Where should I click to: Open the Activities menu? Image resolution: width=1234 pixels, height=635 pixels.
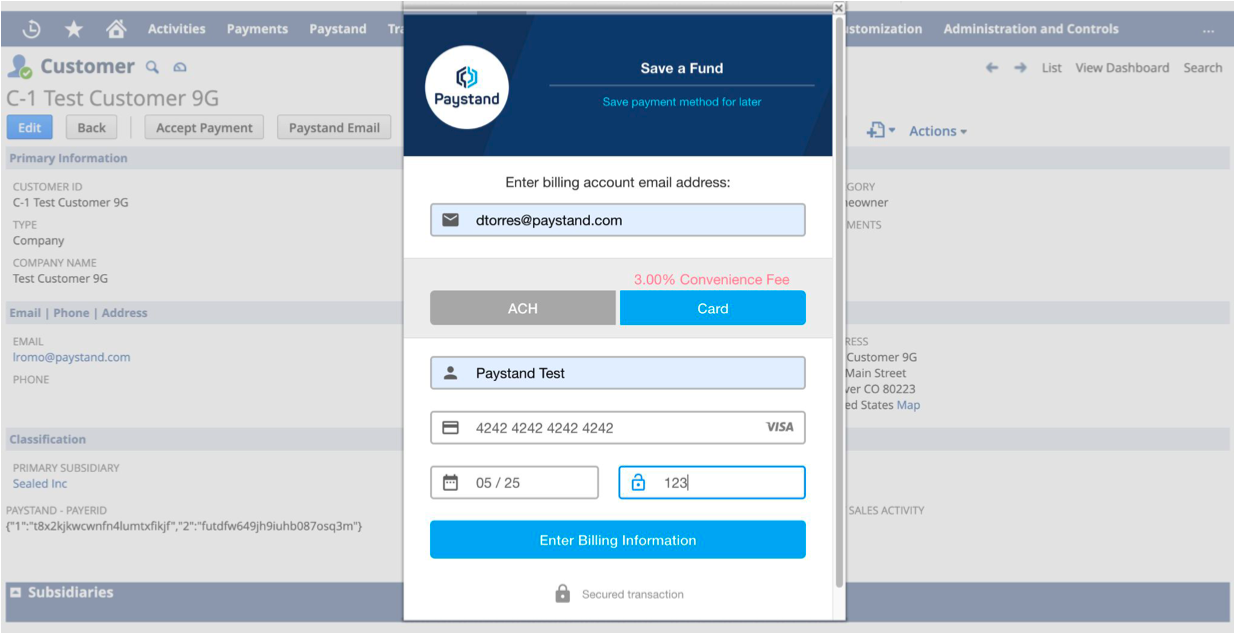[177, 29]
